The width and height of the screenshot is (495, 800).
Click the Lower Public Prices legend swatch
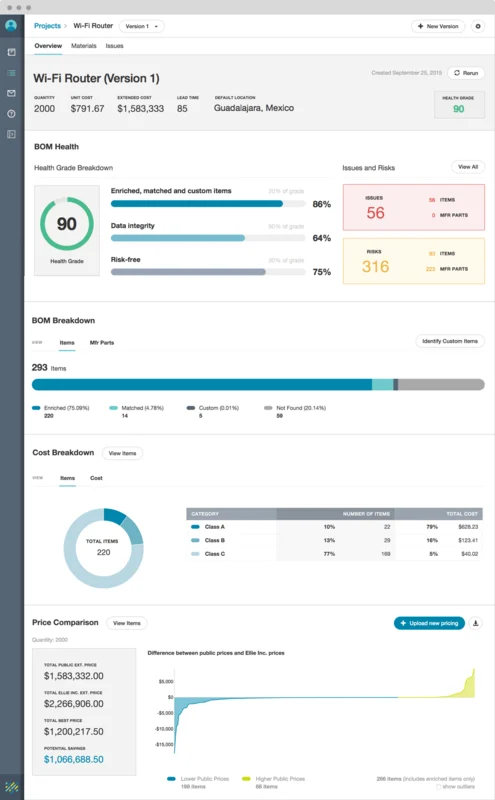point(171,779)
